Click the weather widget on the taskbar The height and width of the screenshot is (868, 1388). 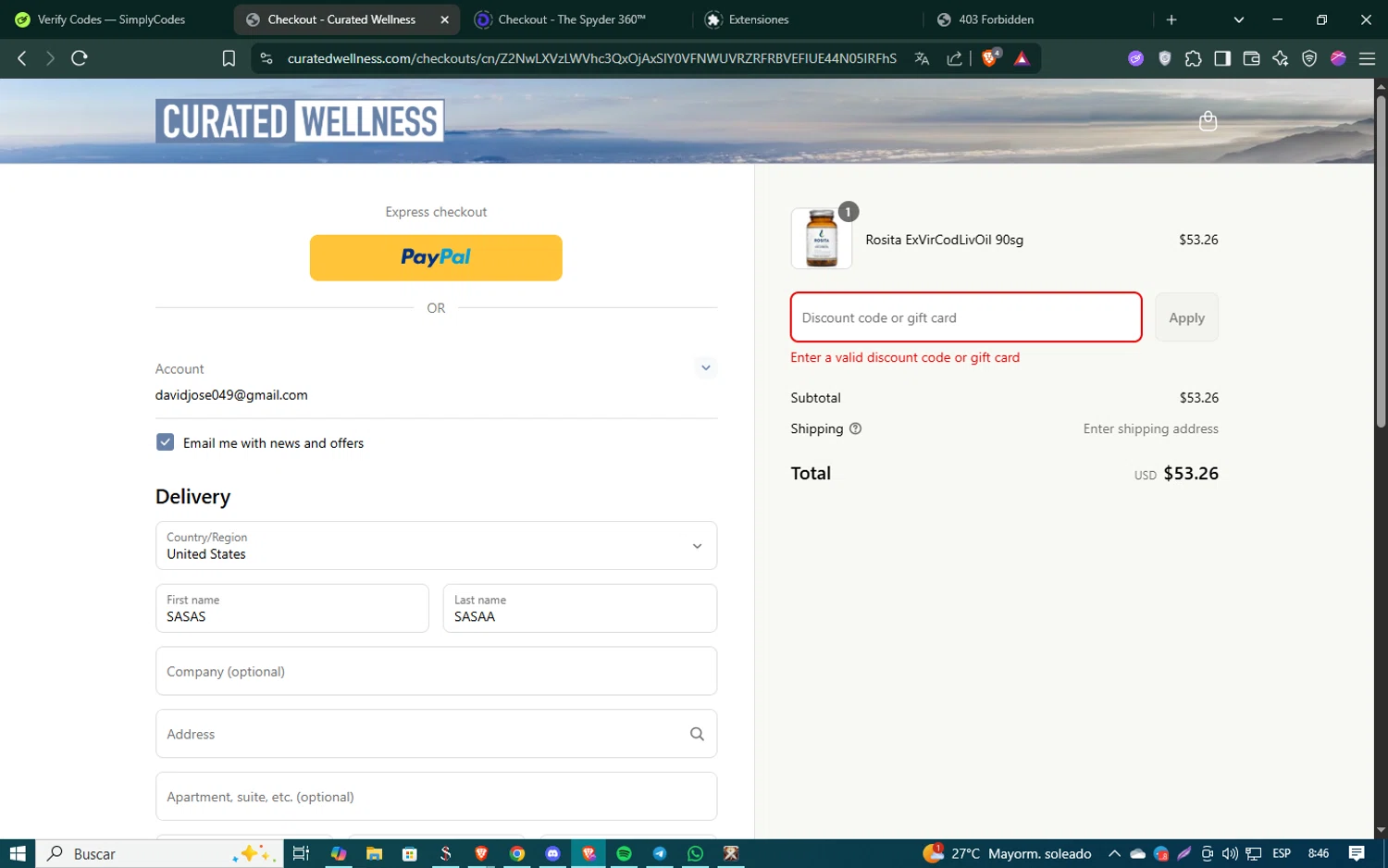pos(1008,853)
